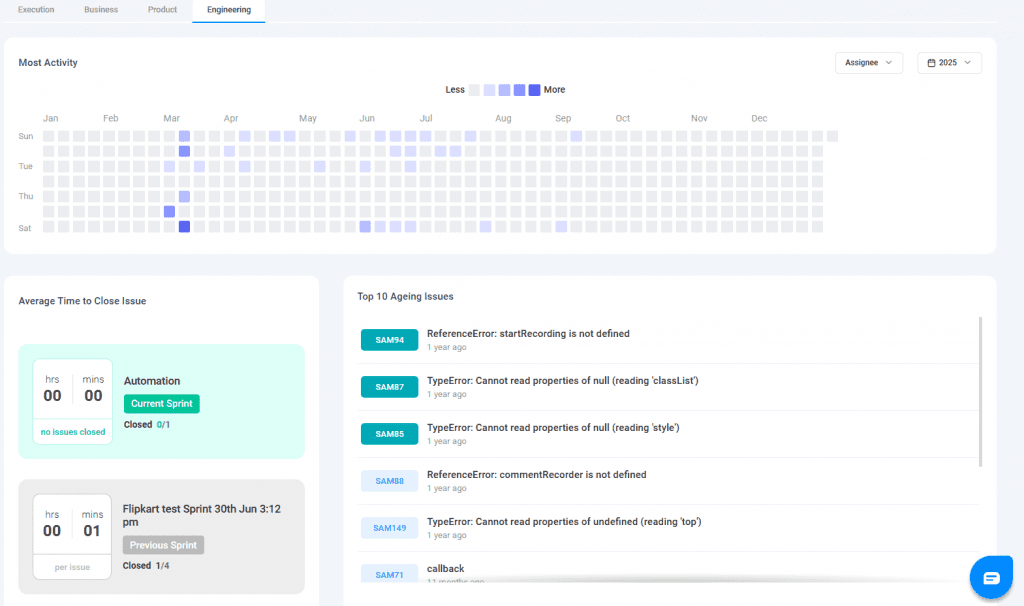The width and height of the screenshot is (1024, 606).
Task: Click the Previous Sprint label
Action: 164,545
